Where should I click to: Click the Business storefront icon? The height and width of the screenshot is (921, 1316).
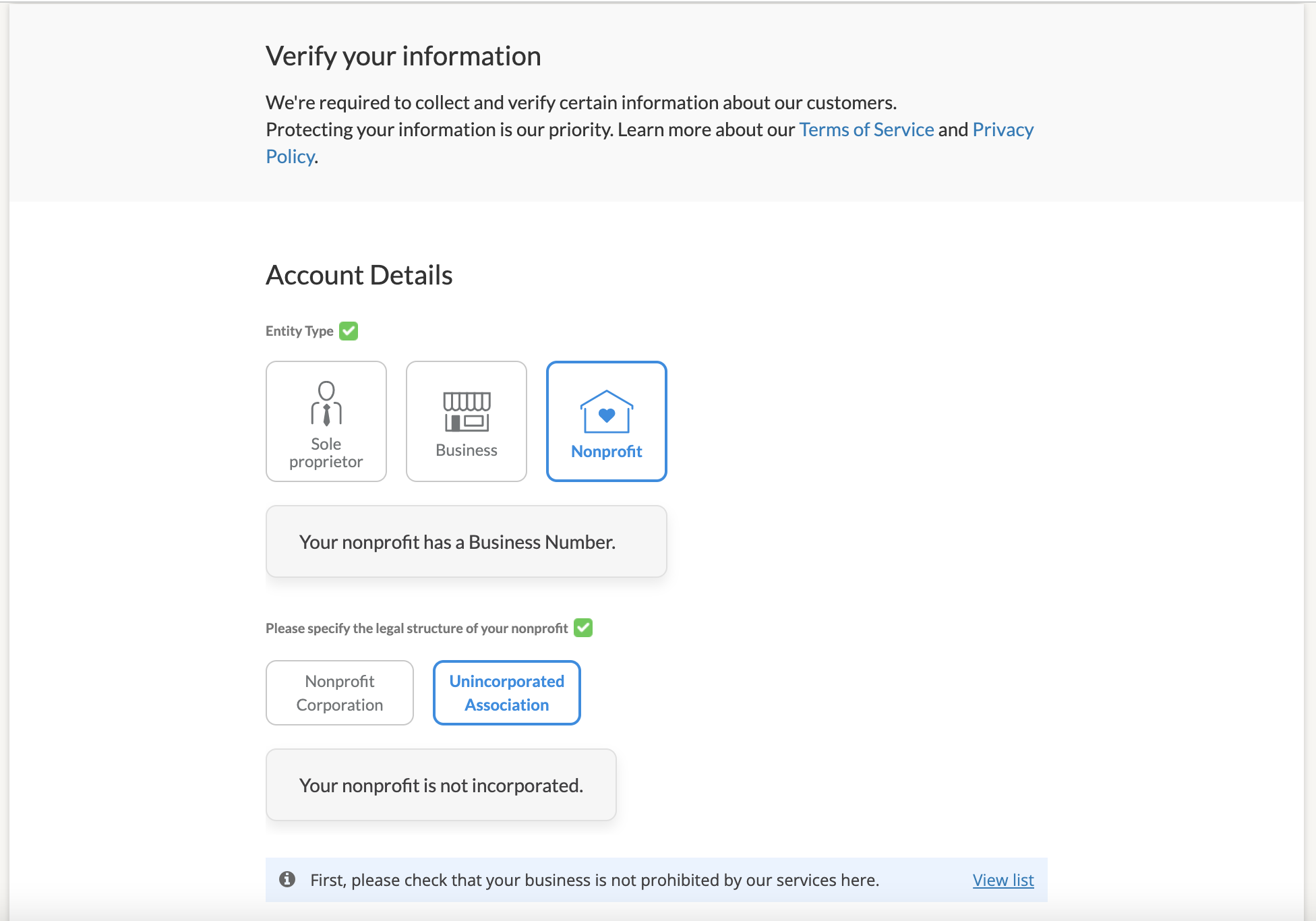click(467, 411)
